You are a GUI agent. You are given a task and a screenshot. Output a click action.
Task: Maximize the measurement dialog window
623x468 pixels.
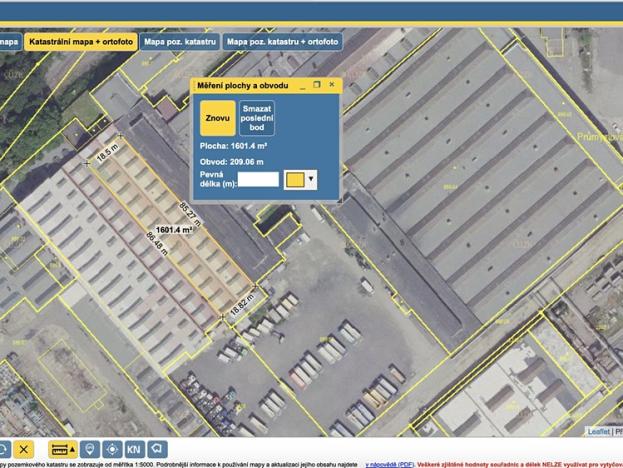[317, 85]
